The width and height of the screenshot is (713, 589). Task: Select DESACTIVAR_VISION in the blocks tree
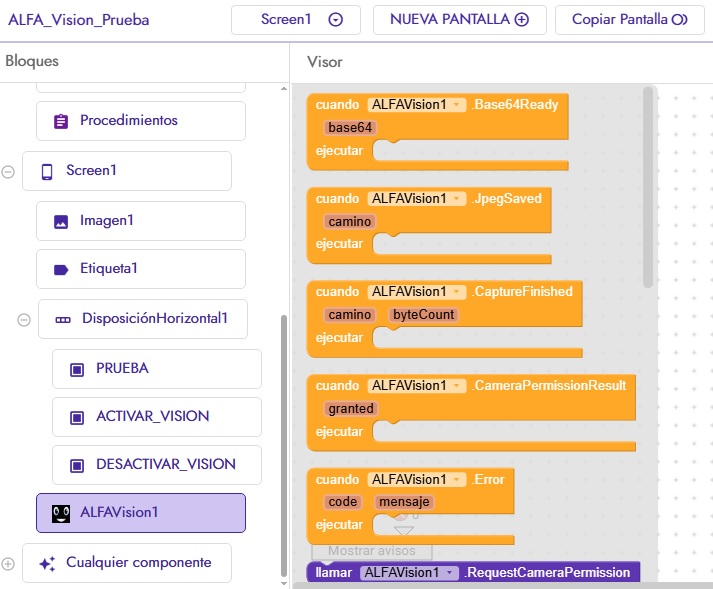[157, 465]
